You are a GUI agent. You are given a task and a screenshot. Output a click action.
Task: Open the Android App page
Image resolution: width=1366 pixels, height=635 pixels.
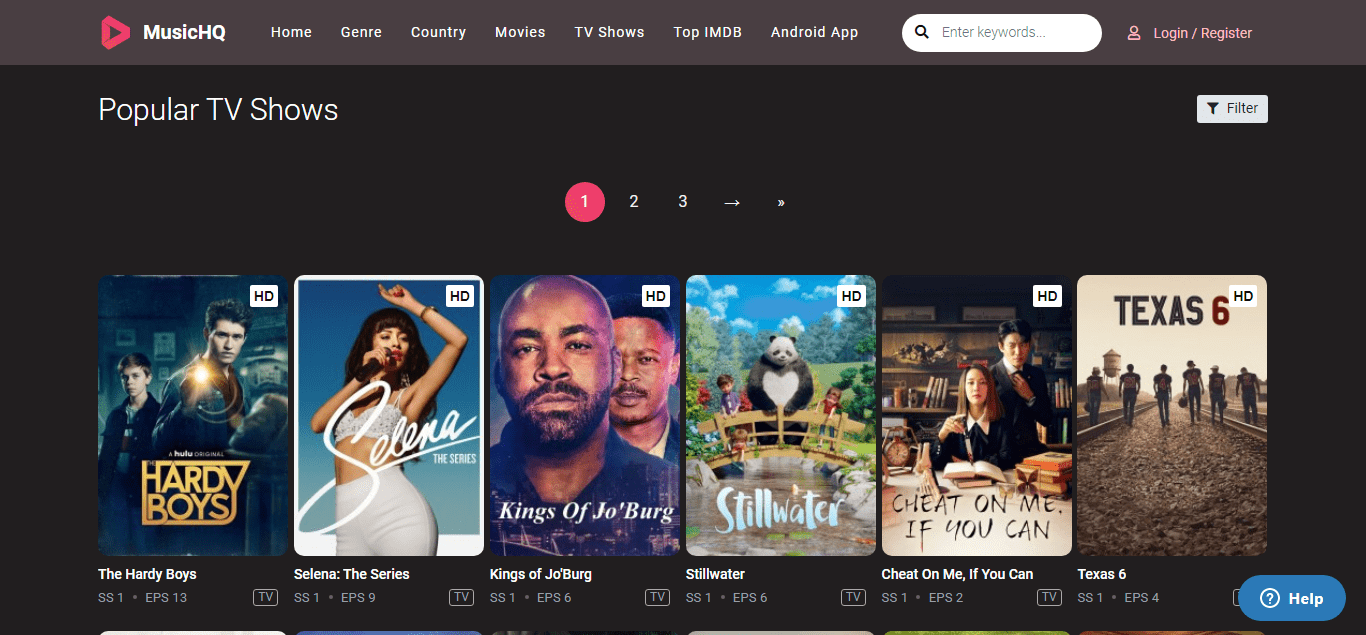(x=814, y=33)
